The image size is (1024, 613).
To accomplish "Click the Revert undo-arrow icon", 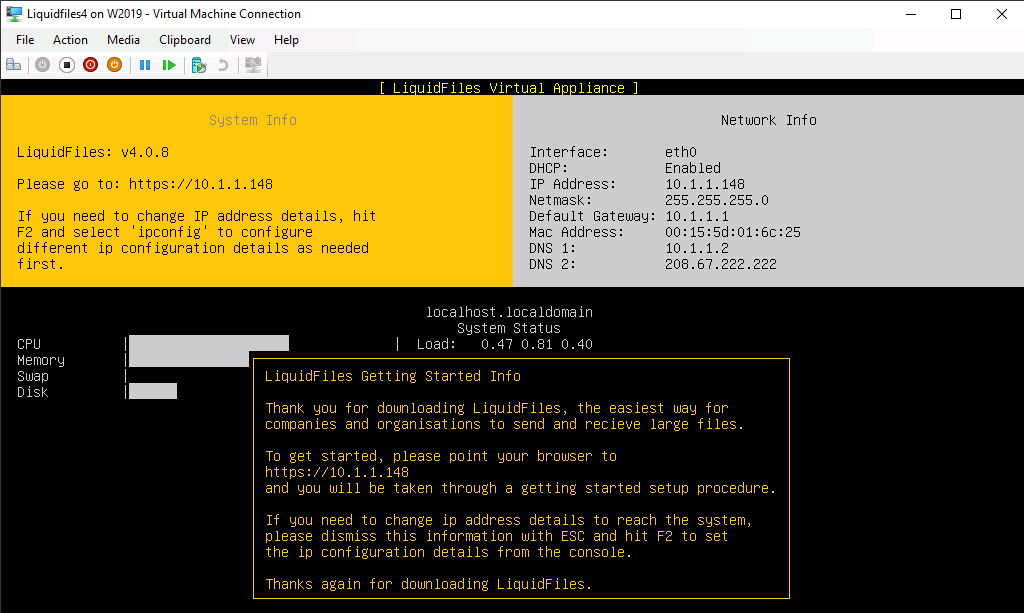I will [x=223, y=65].
